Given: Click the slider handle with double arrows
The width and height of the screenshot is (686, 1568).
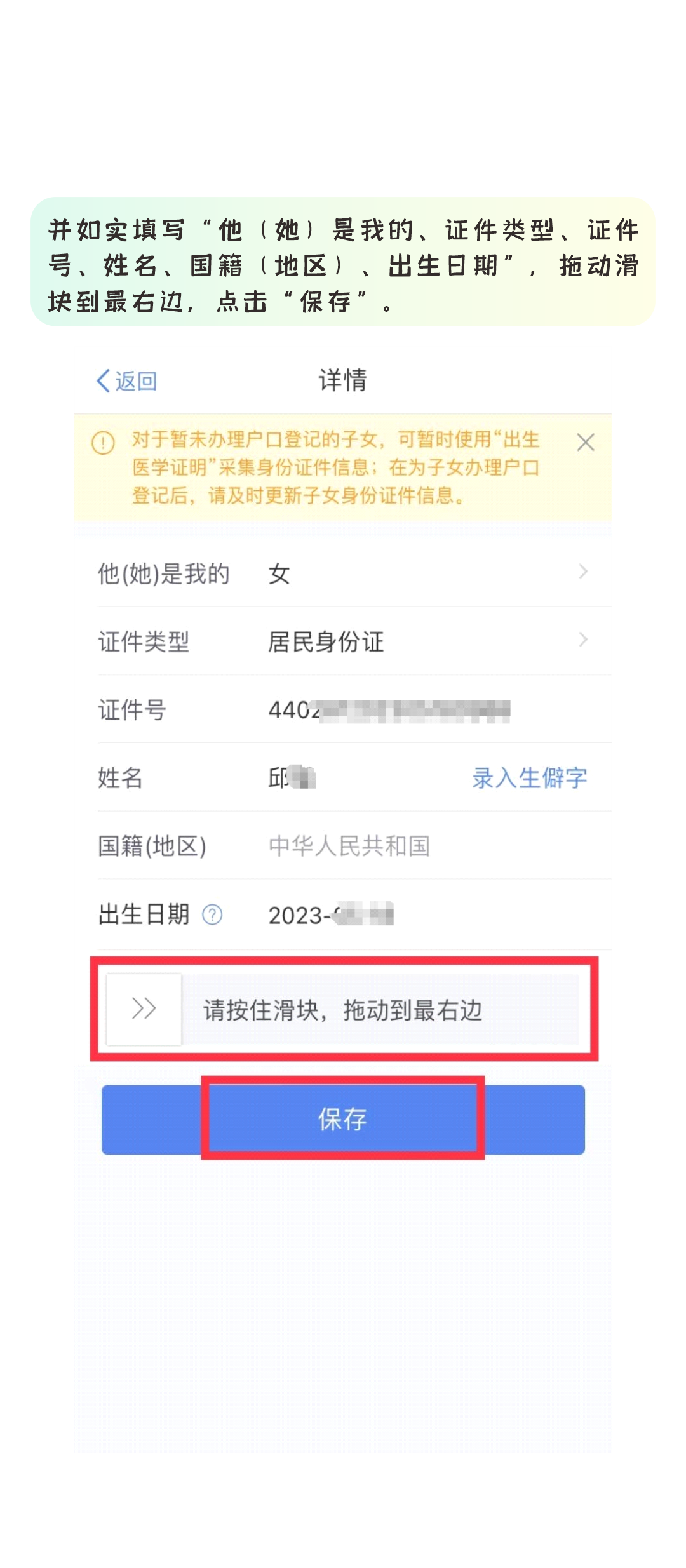Looking at the screenshot, I should coord(144,1008).
